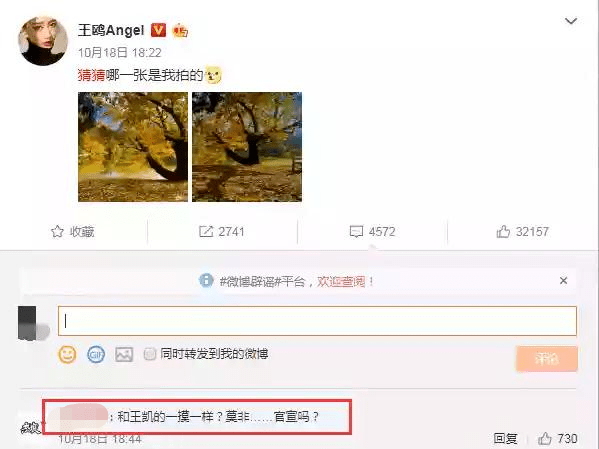Dismiss the 微博辟谣 notice banner

click(x=563, y=280)
